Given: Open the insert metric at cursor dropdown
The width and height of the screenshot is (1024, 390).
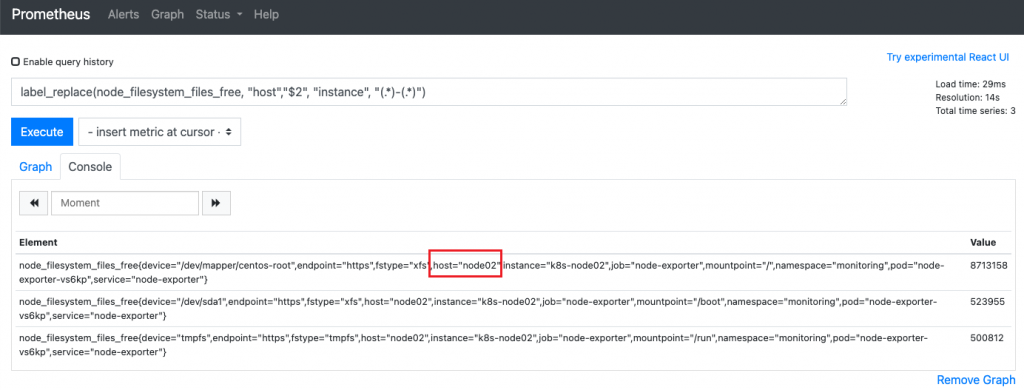Looking at the screenshot, I should pyautogui.click(x=159, y=132).
